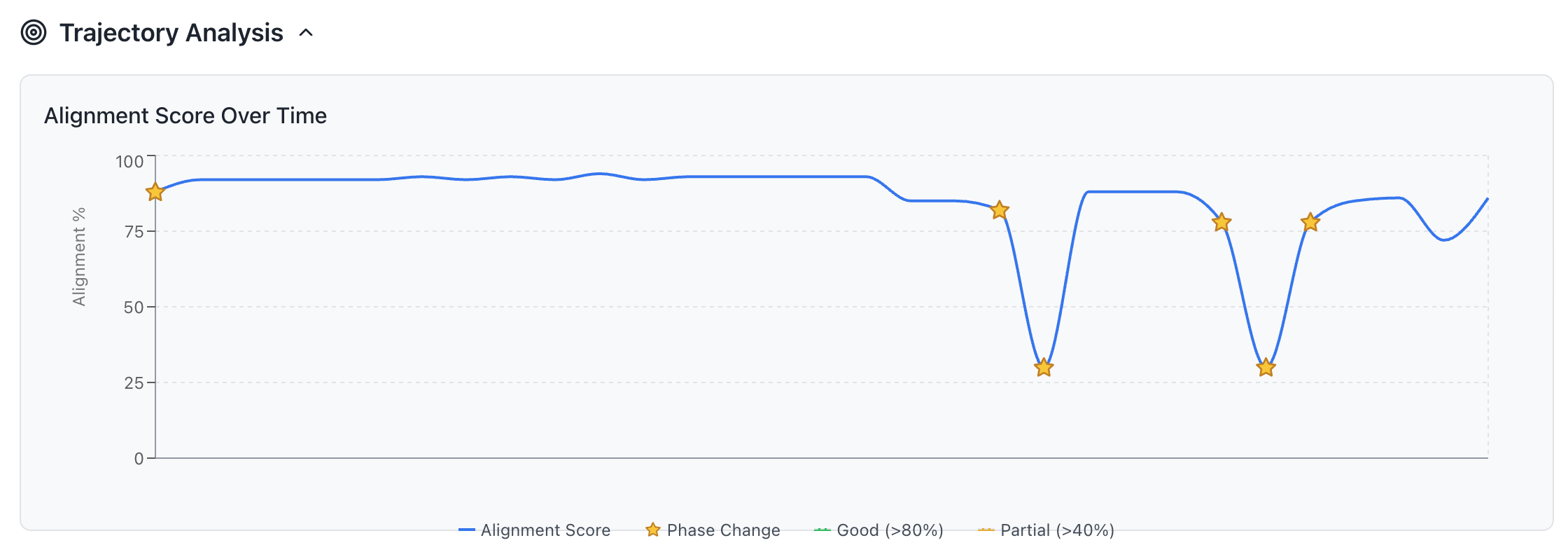Click the bullseye icon beside Trajectory Analysis
Viewport: 1568px width, 545px height.
(33, 32)
